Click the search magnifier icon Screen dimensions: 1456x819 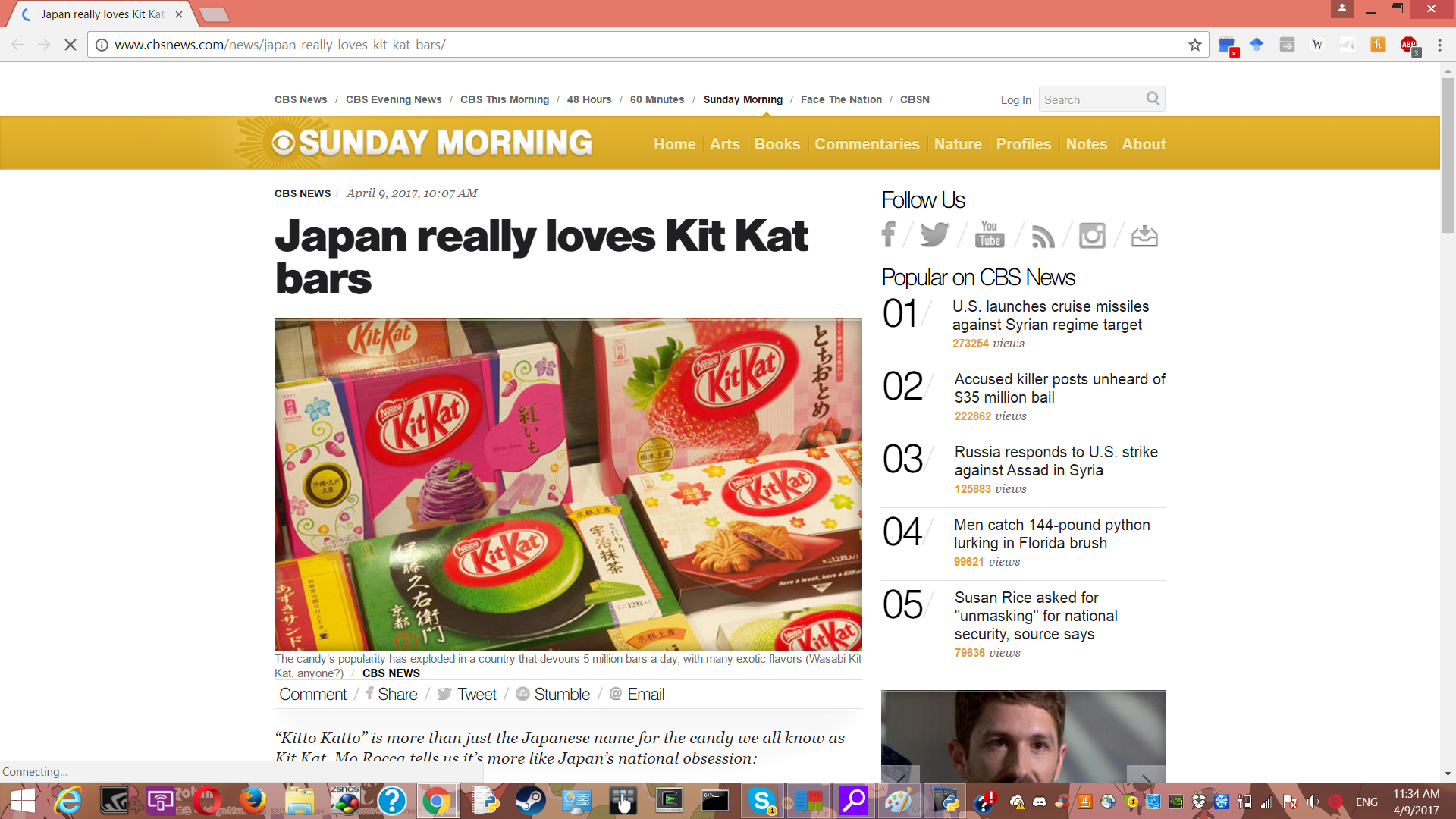pyautogui.click(x=1153, y=99)
